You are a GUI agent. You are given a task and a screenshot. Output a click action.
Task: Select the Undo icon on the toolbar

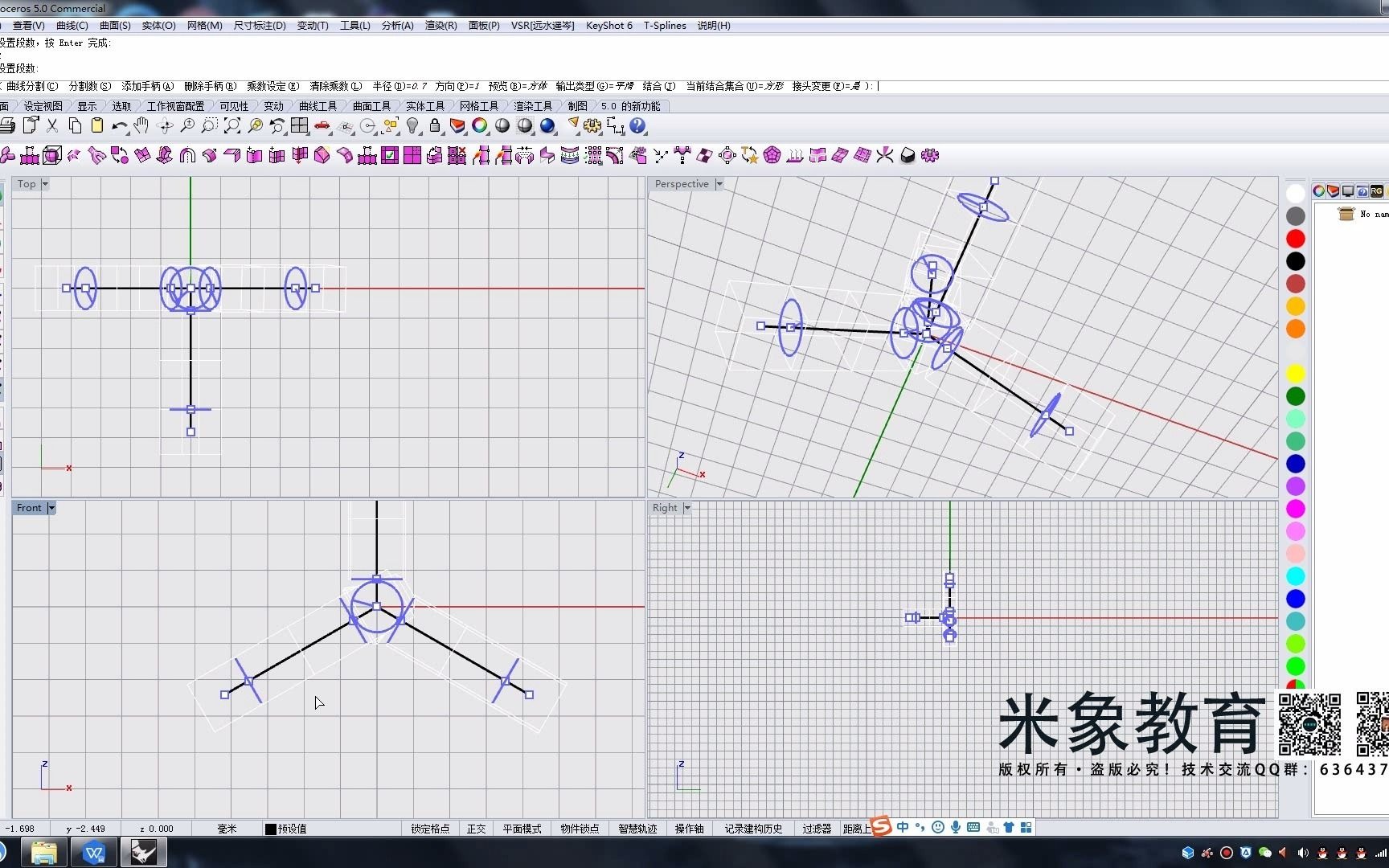coord(119,126)
